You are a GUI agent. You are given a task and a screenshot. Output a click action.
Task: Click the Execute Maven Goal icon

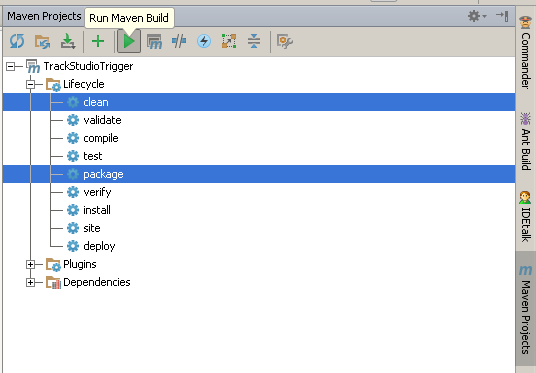[154, 42]
